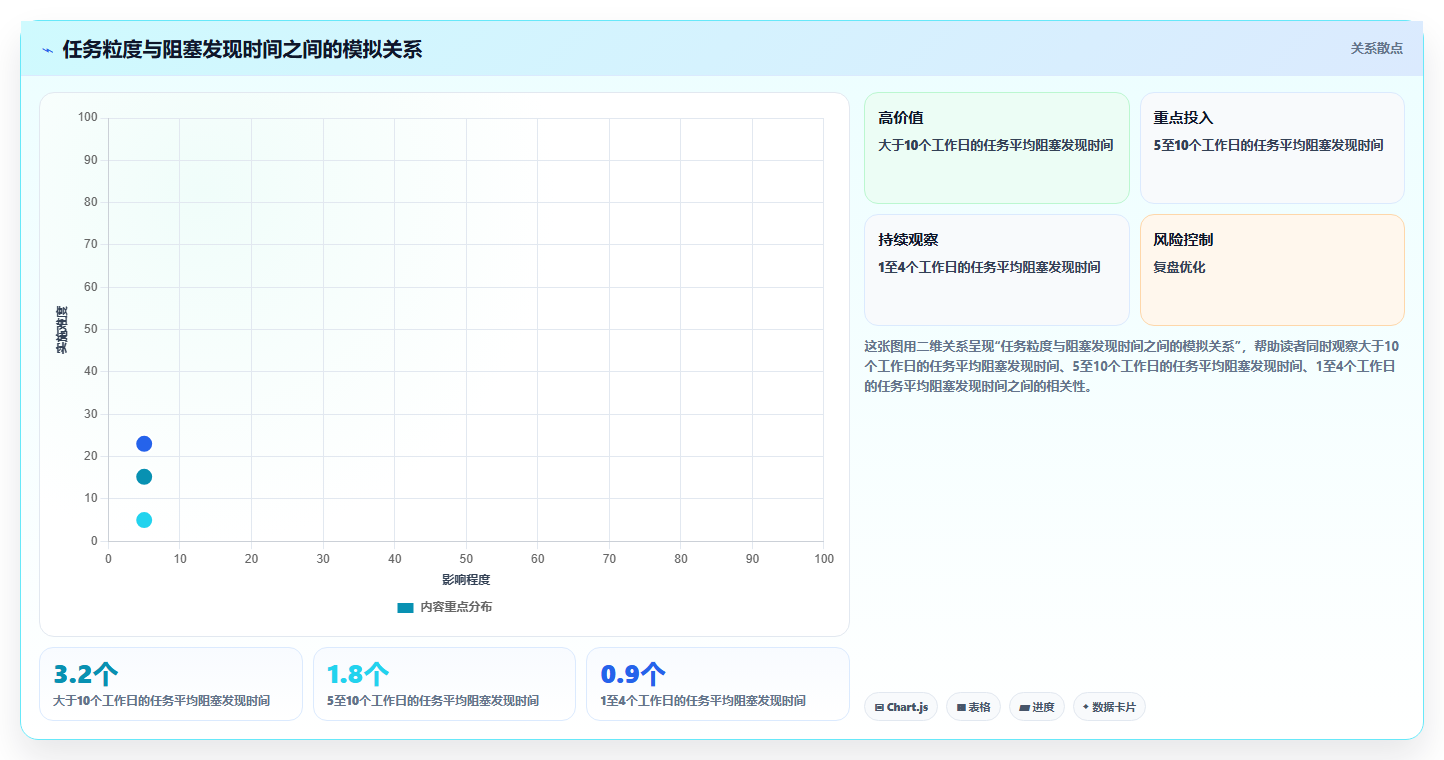This screenshot has height=760, width=1444.
Task: Click the Chart.js tag icon
Action: click(879, 708)
